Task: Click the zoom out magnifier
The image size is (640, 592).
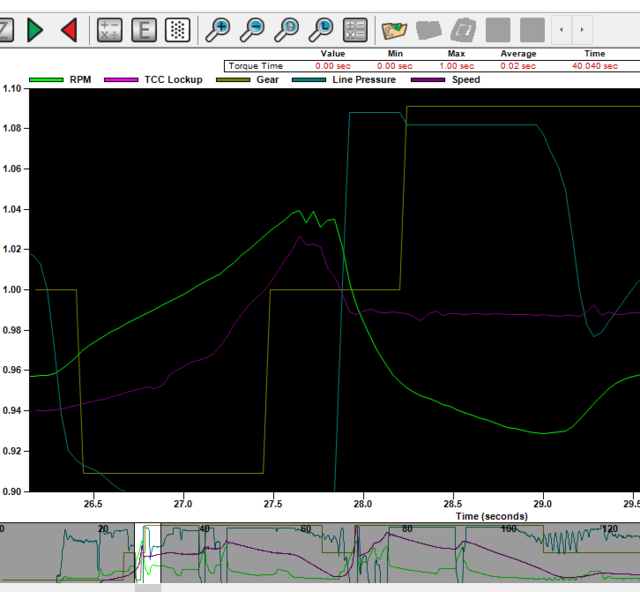Action: click(x=253, y=30)
